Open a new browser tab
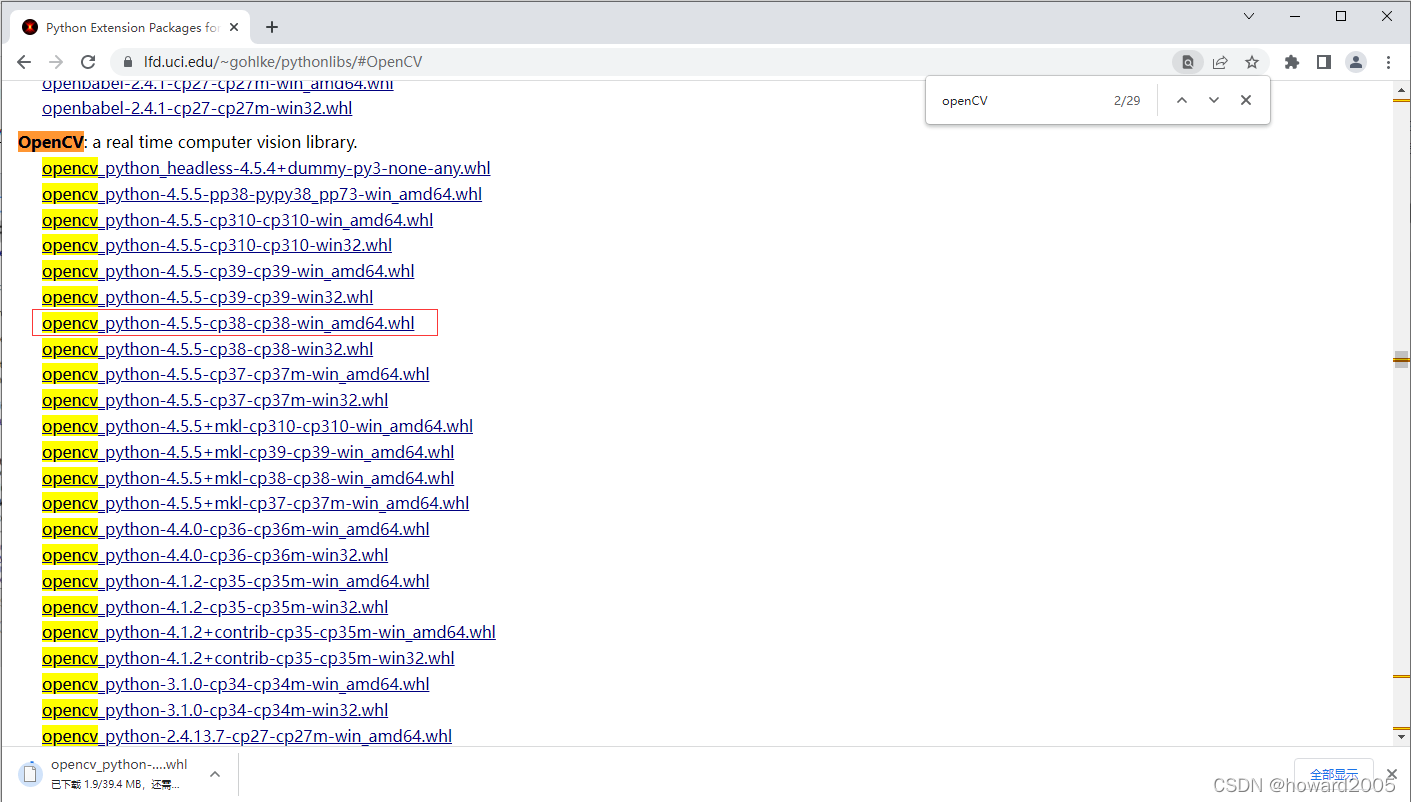The image size is (1411, 802). pos(272,27)
